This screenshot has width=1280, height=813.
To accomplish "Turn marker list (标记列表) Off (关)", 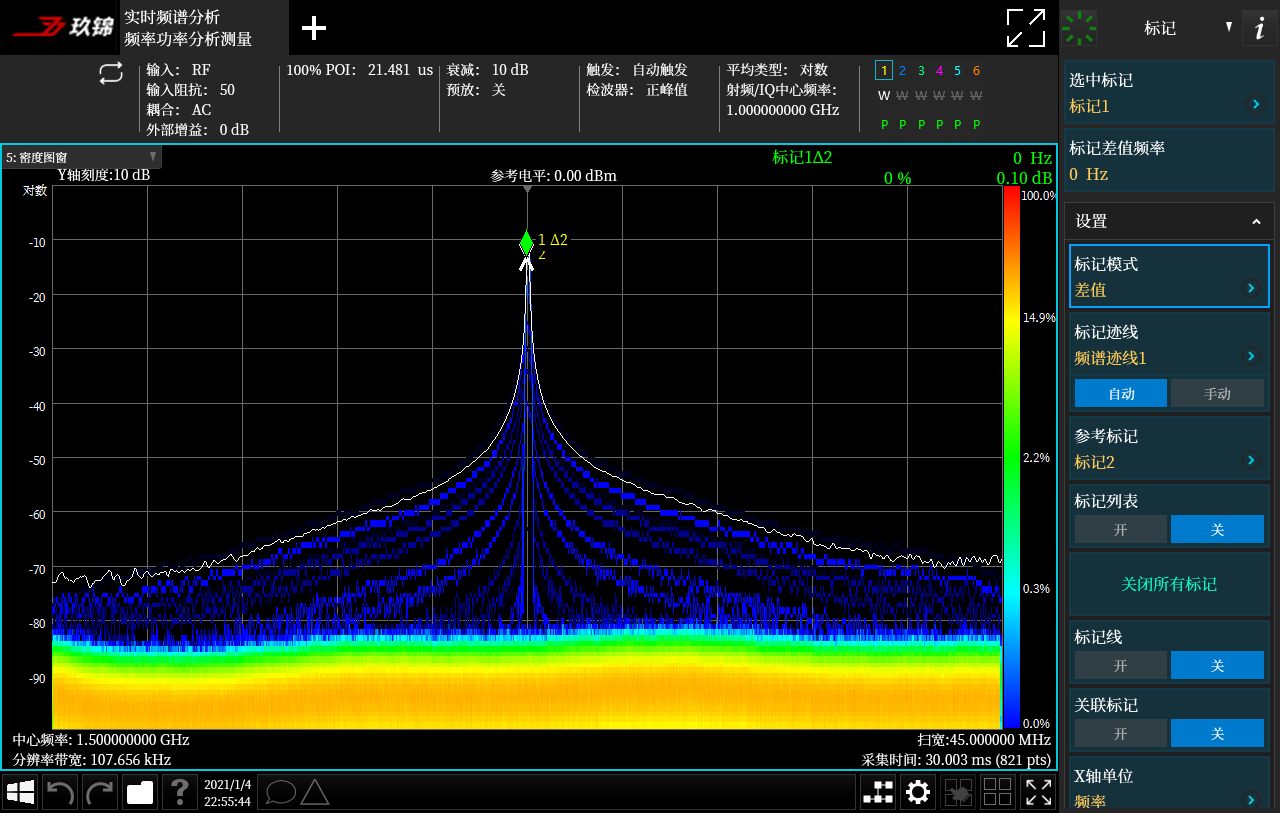I will (x=1217, y=529).
